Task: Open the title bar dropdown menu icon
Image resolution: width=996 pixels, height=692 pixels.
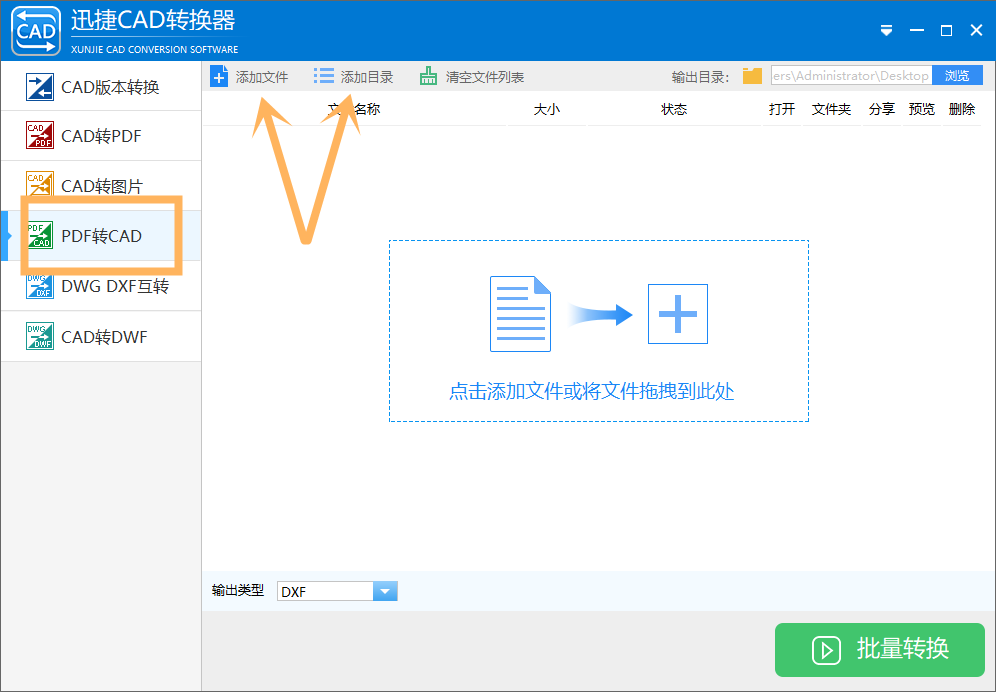Action: click(887, 31)
